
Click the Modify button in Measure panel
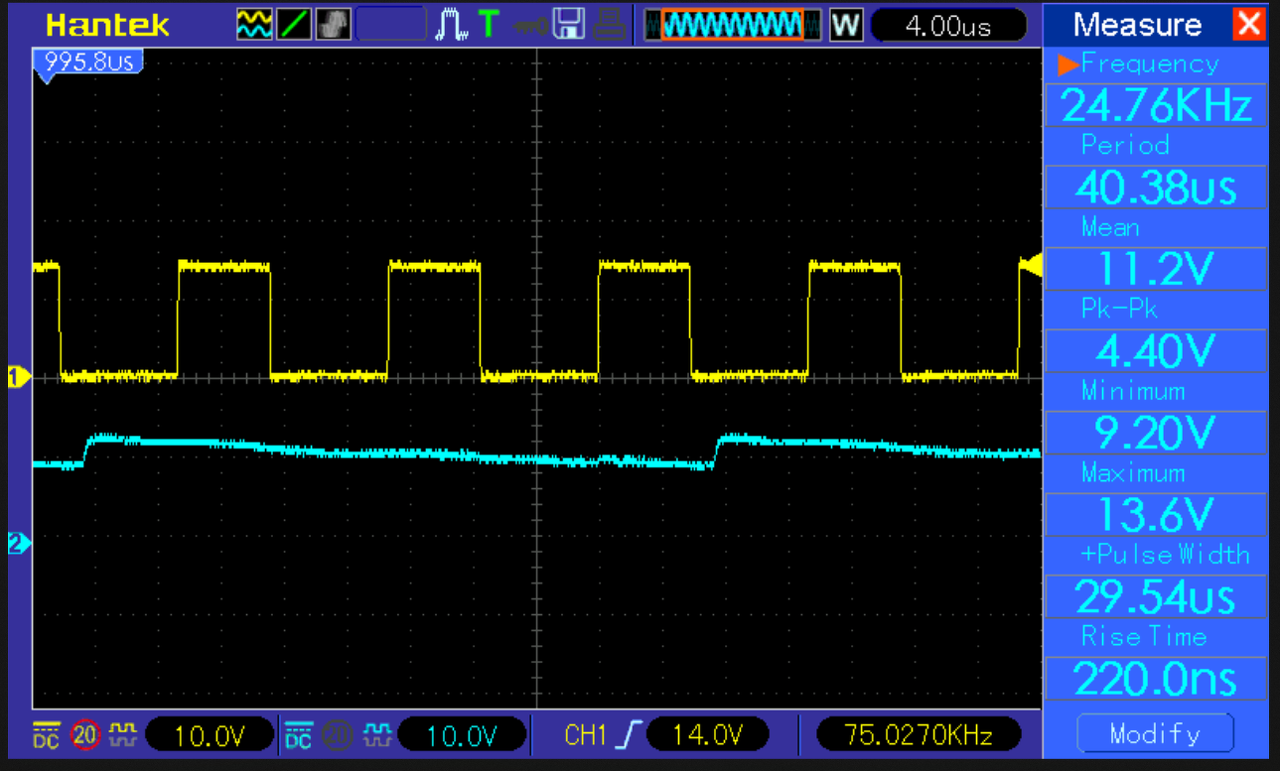[1155, 734]
